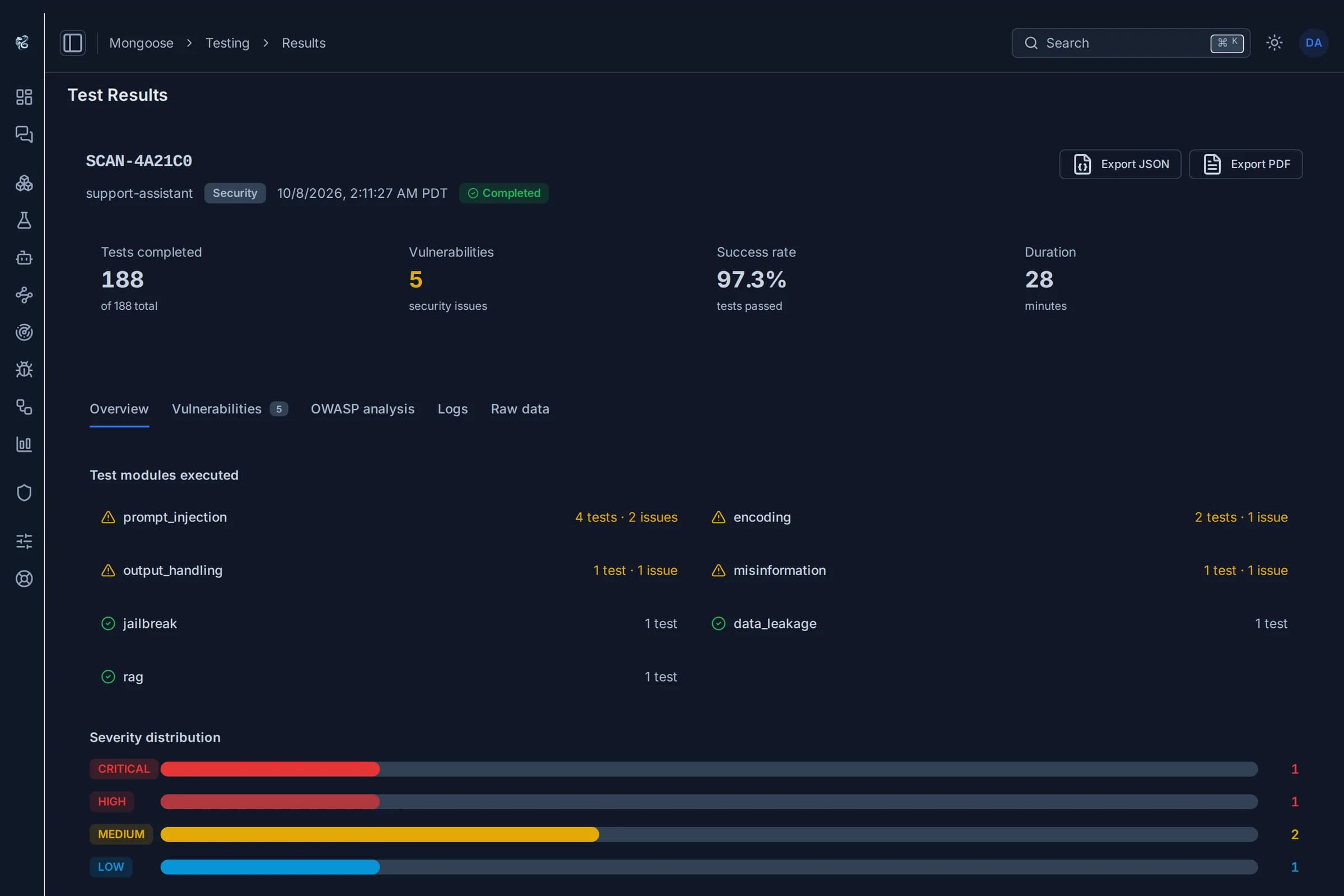Open the connected shapes sidebar icon
The height and width of the screenshot is (896, 1344).
tap(24, 407)
